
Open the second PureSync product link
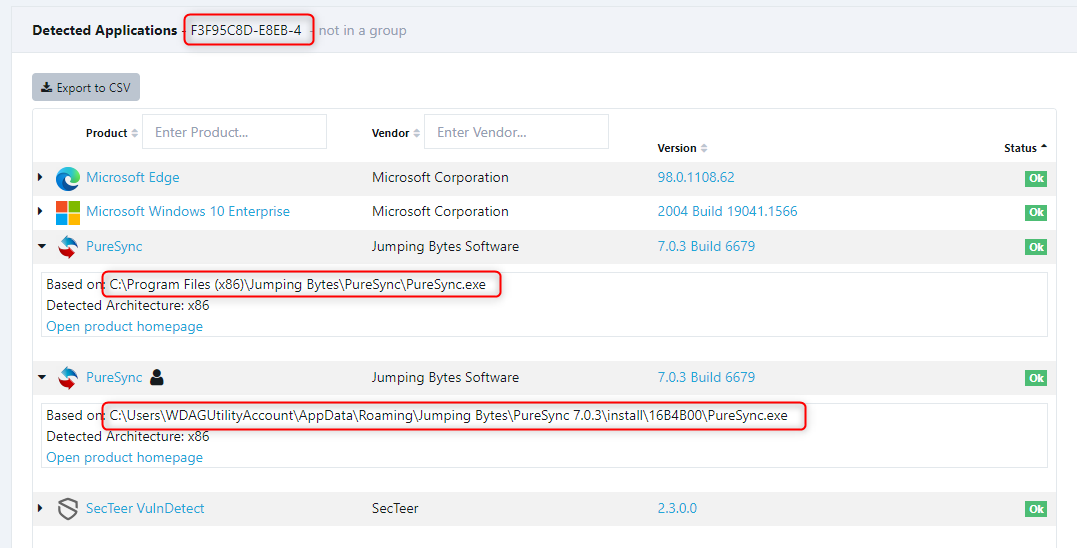point(114,377)
